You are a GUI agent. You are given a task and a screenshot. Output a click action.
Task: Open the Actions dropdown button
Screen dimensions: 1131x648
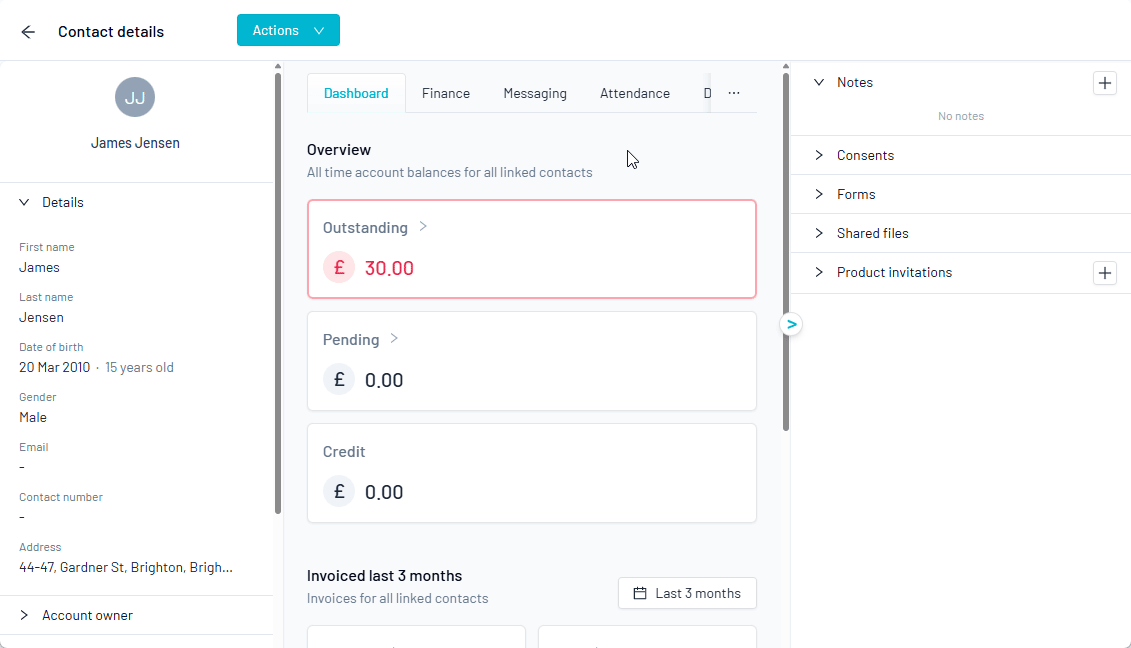tap(288, 30)
